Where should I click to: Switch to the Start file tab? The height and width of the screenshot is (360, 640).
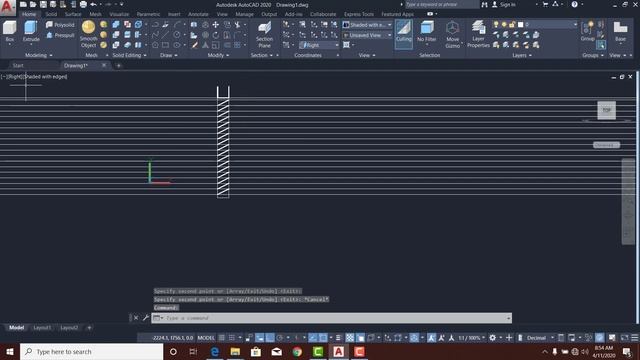(x=18, y=65)
